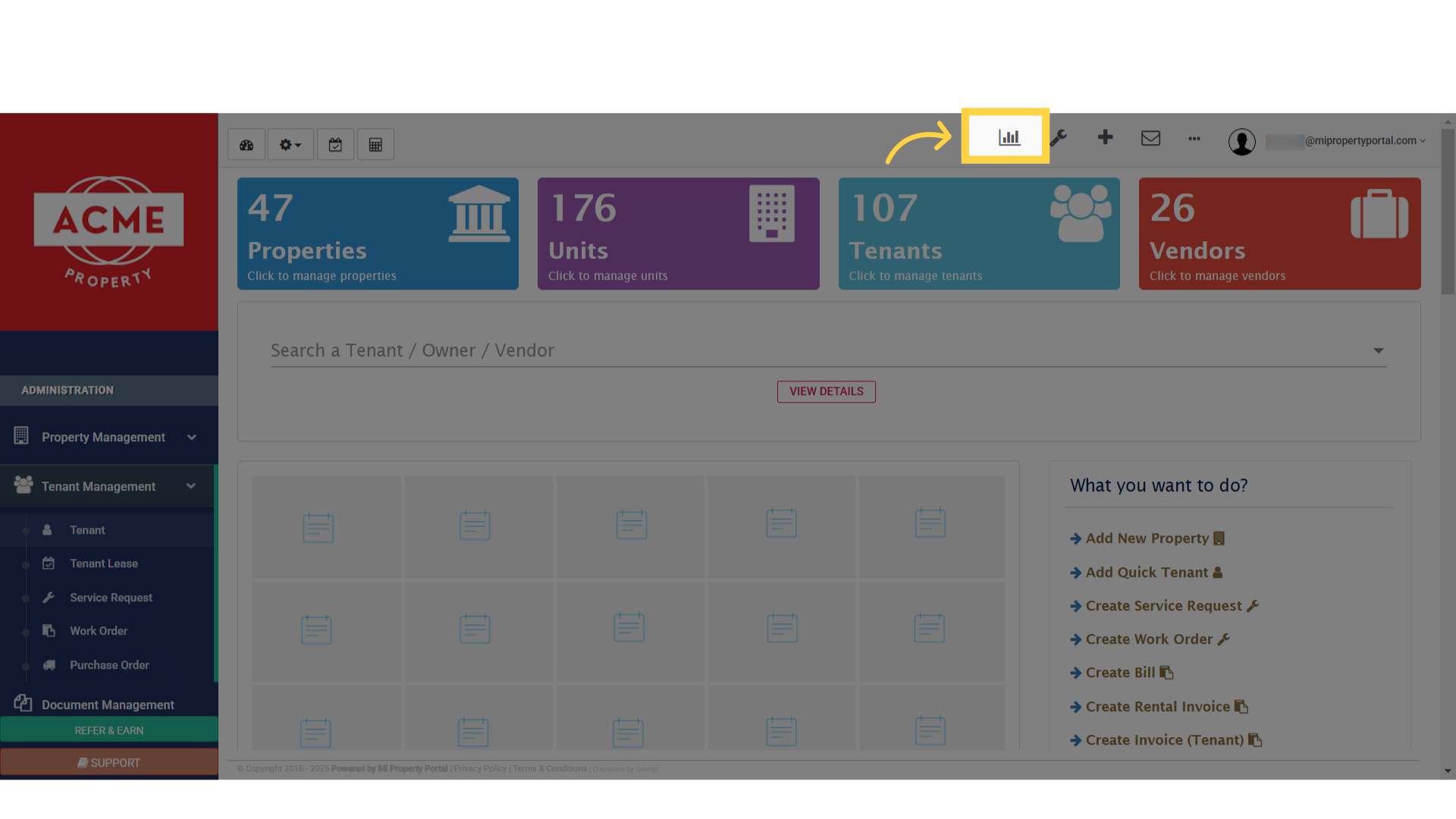Open the three-dots more options icon
The width and height of the screenshot is (1456, 819).
coord(1194,139)
